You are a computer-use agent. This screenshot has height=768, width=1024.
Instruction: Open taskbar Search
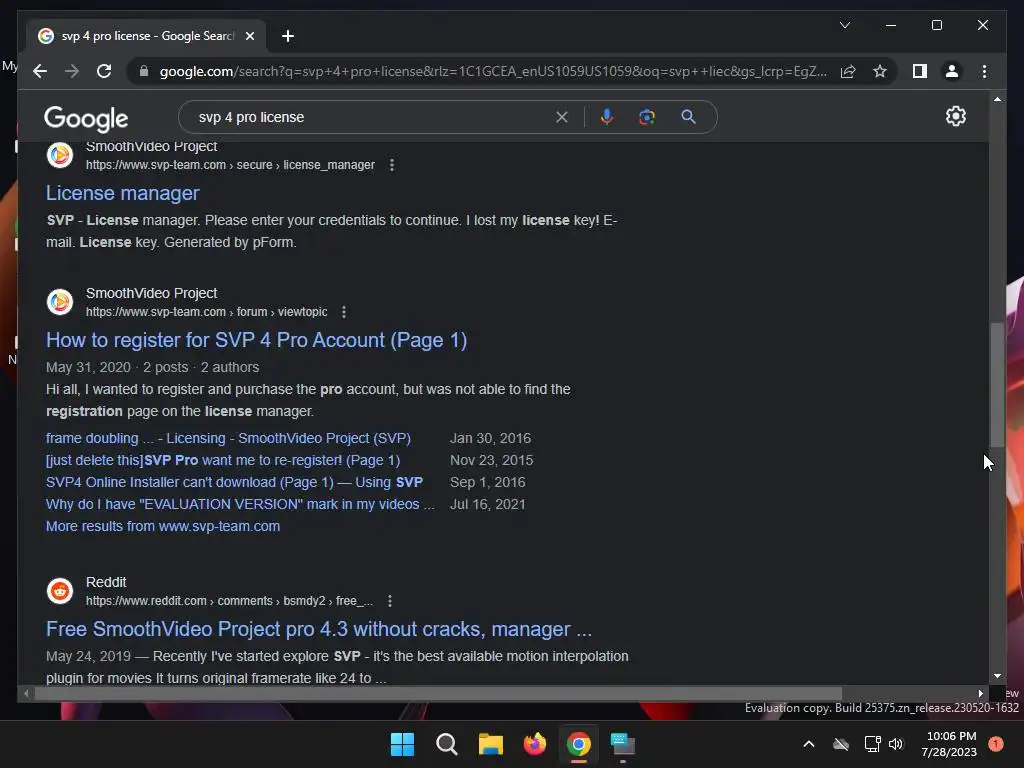pos(447,744)
